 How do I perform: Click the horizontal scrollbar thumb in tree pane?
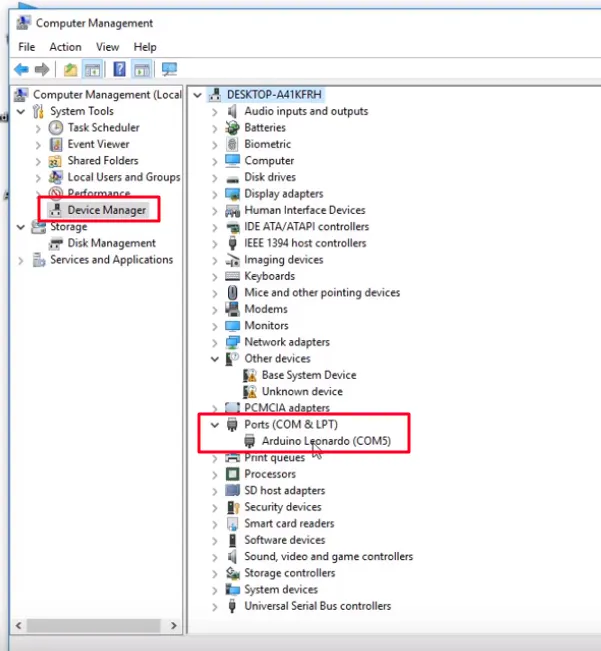click(x=93, y=626)
